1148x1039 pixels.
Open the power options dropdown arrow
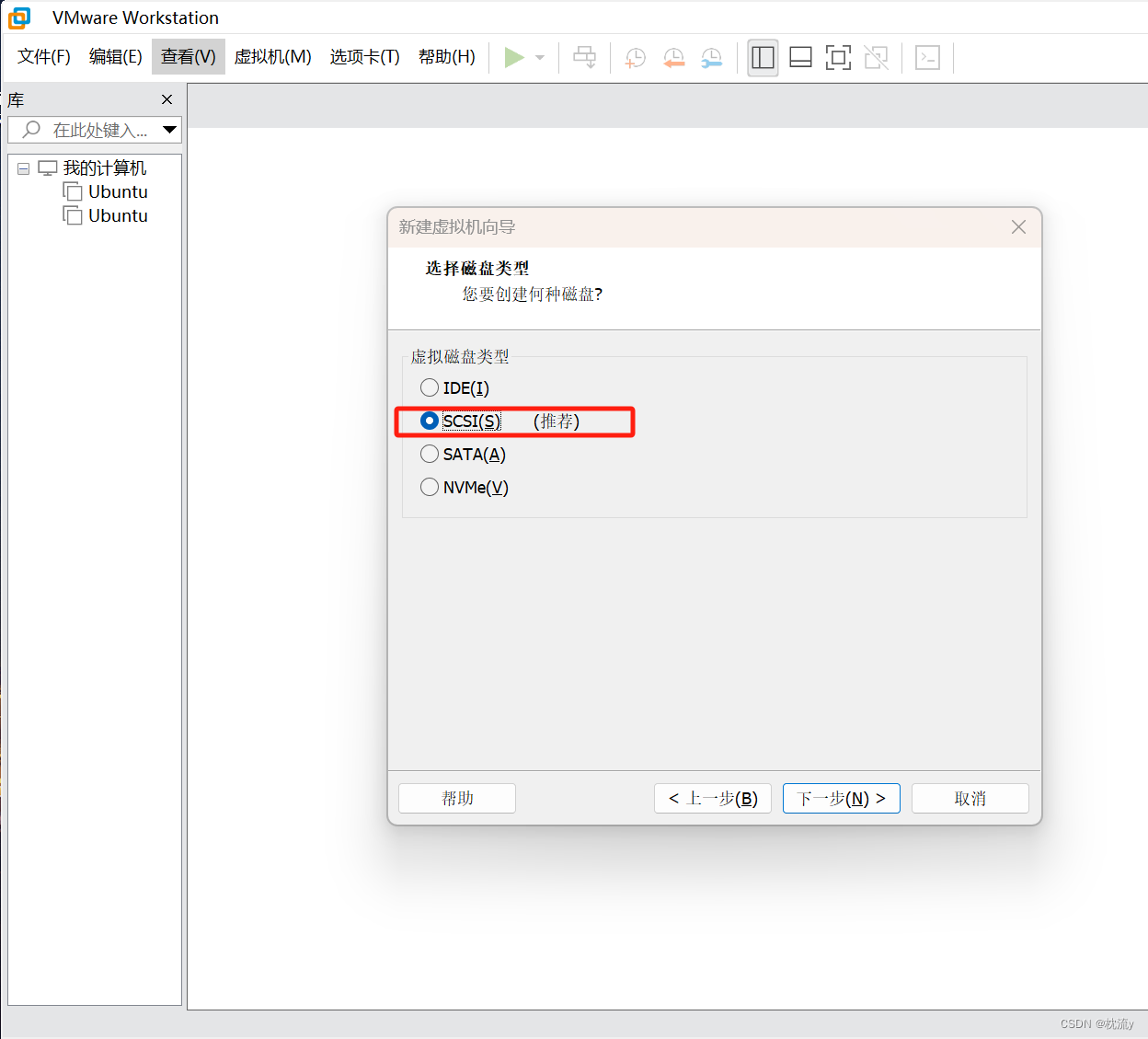click(x=540, y=57)
